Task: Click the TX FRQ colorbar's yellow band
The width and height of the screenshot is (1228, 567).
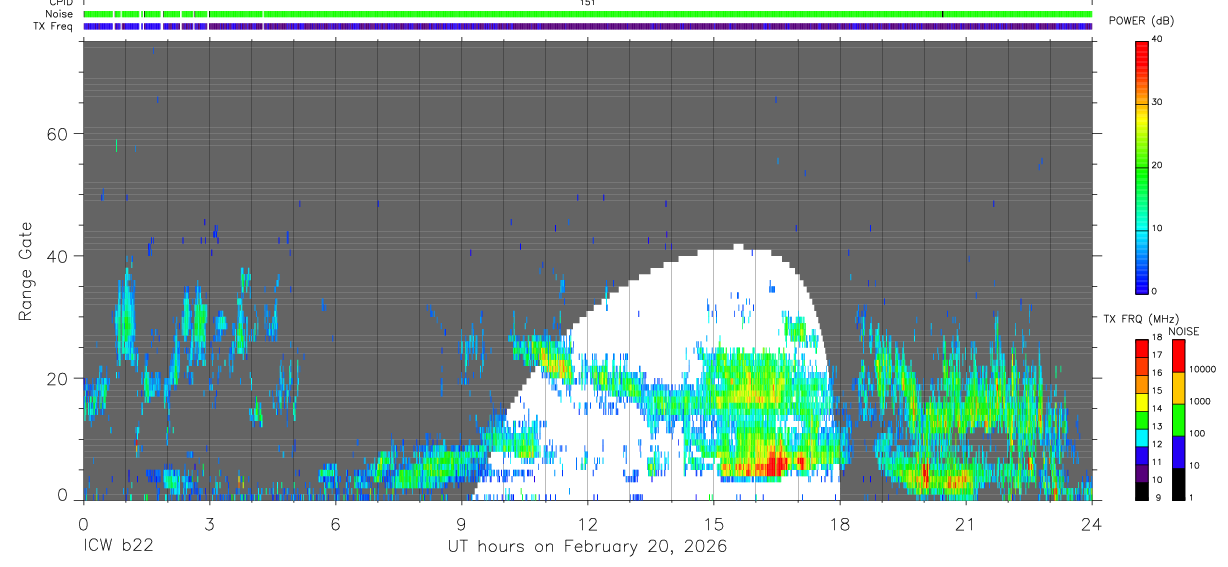Action: coord(1142,402)
